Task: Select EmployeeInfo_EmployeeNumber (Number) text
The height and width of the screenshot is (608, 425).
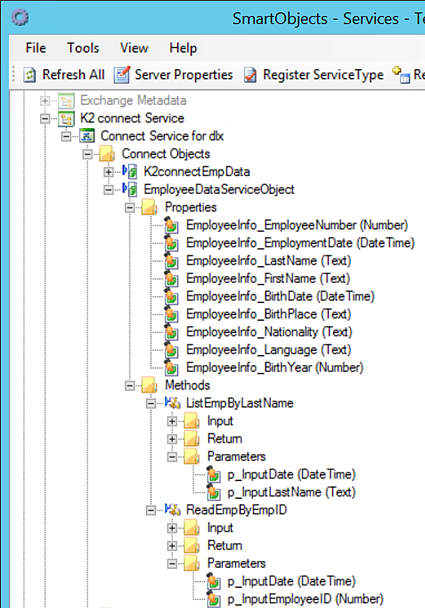Action: (x=297, y=225)
